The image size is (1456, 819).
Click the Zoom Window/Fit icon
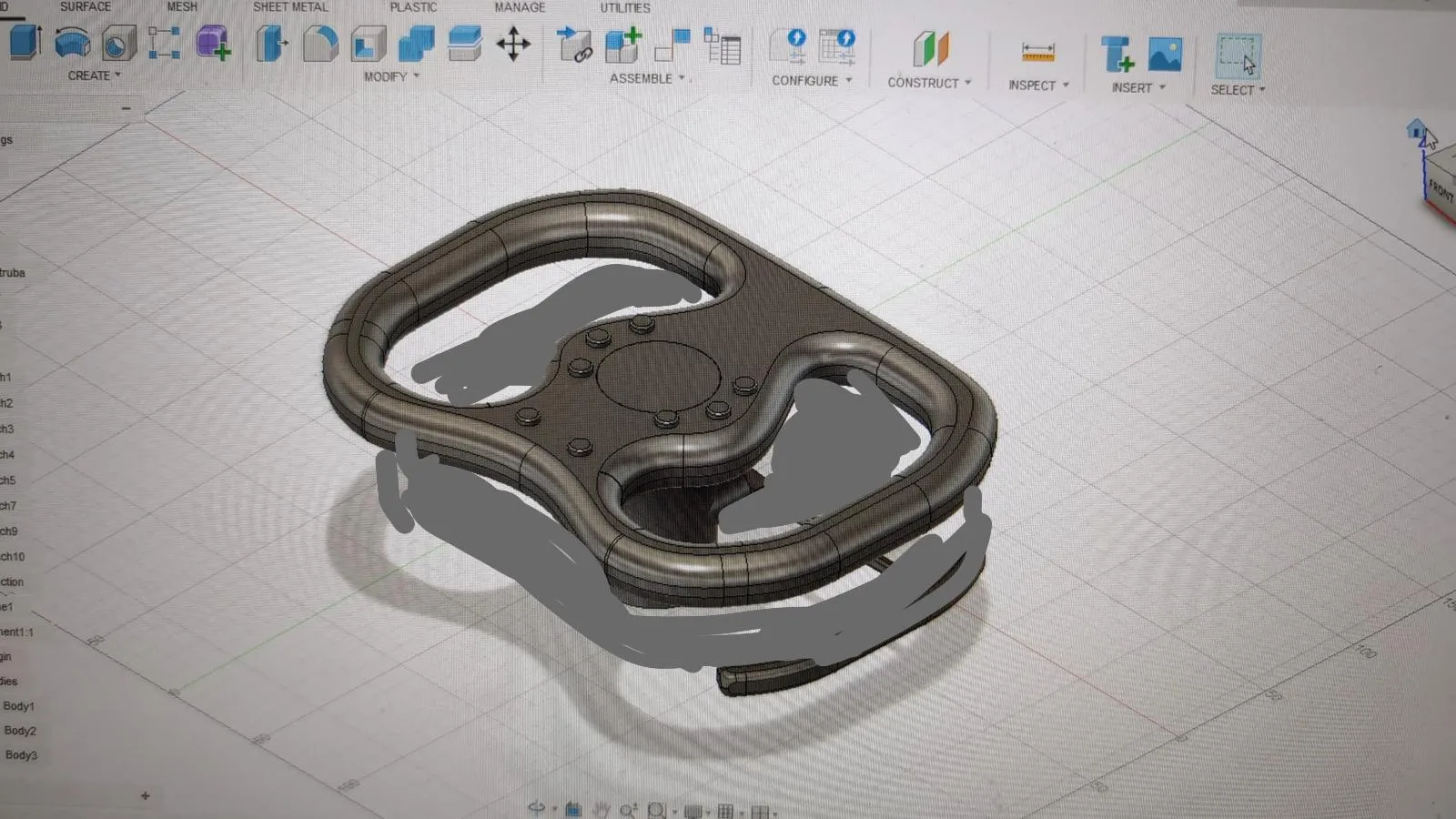pos(656,809)
